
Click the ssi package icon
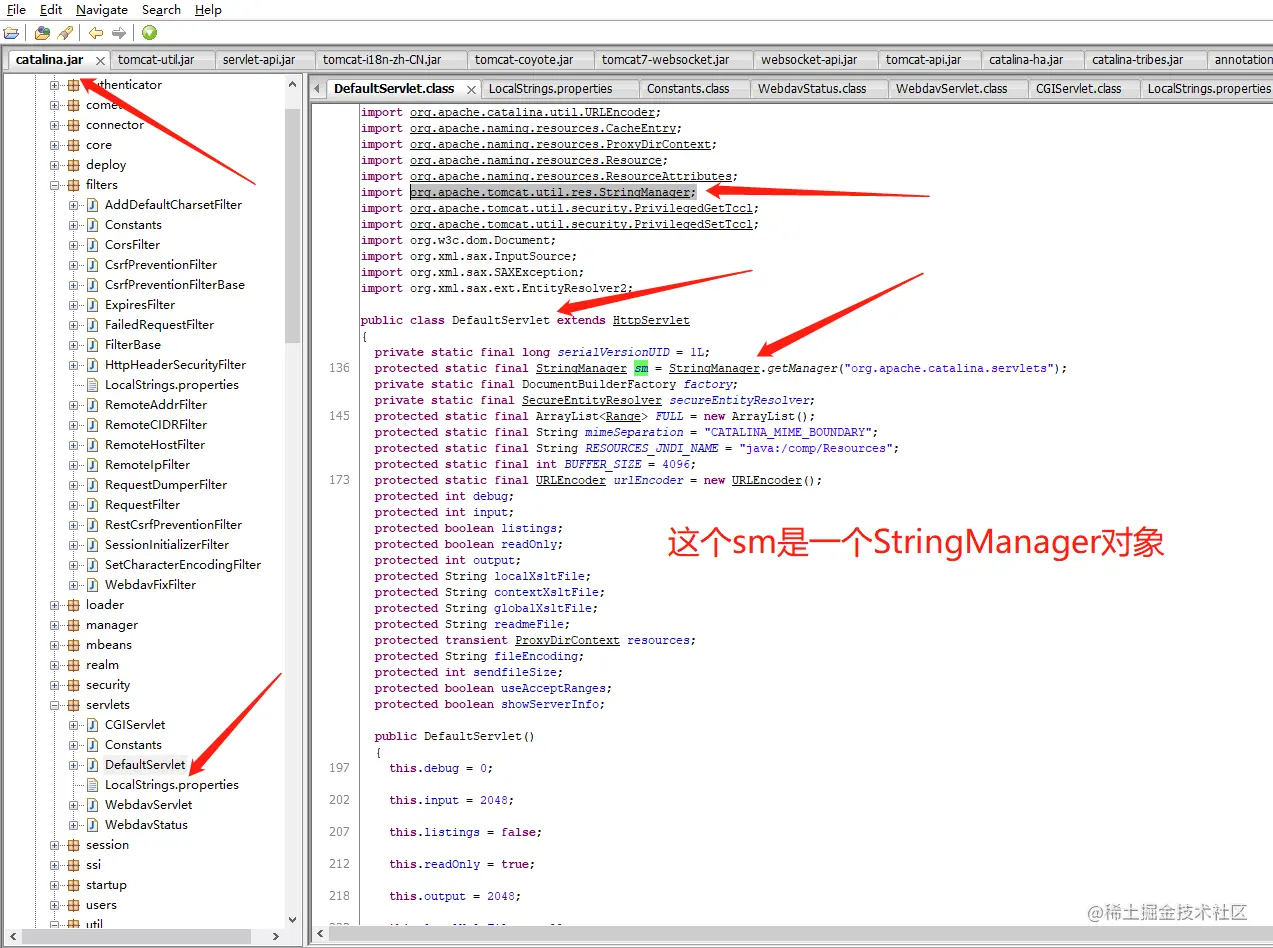(74, 865)
